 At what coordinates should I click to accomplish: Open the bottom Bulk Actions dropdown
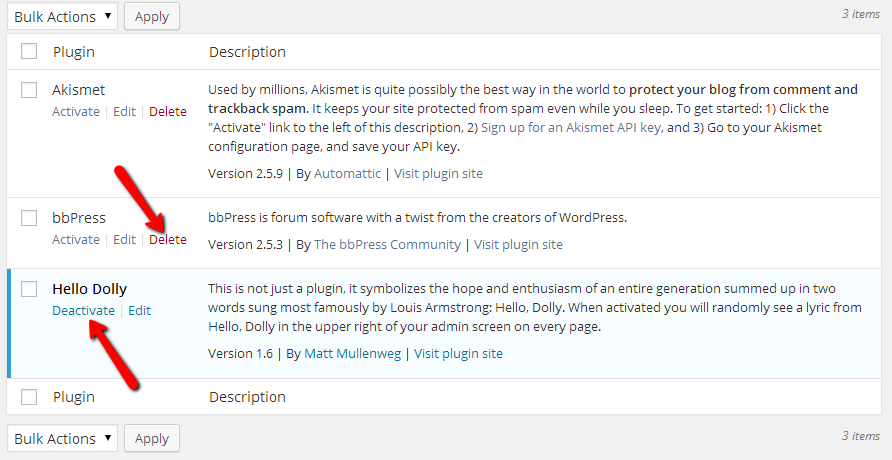[62, 439]
